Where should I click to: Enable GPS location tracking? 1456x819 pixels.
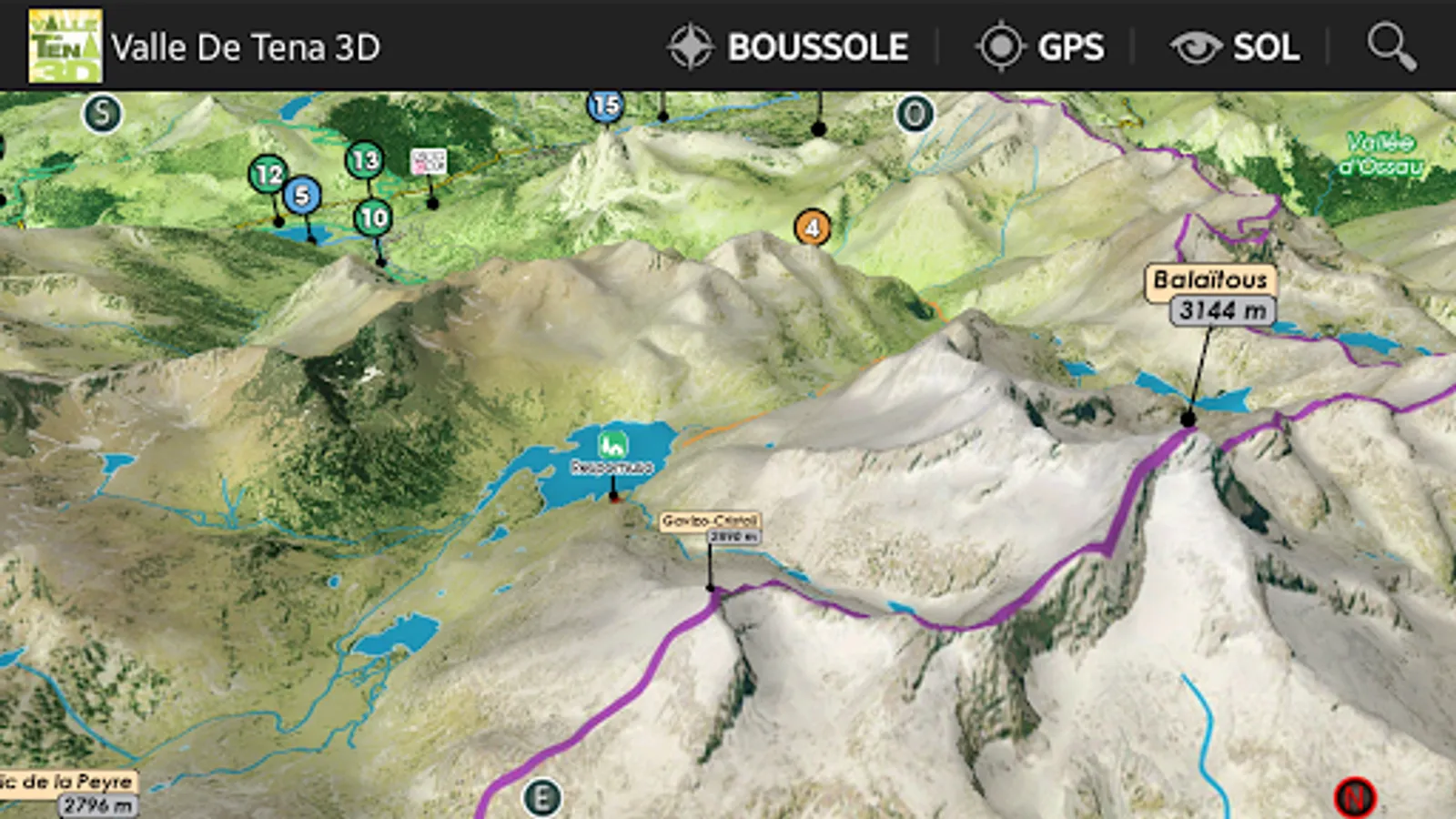tap(1040, 46)
